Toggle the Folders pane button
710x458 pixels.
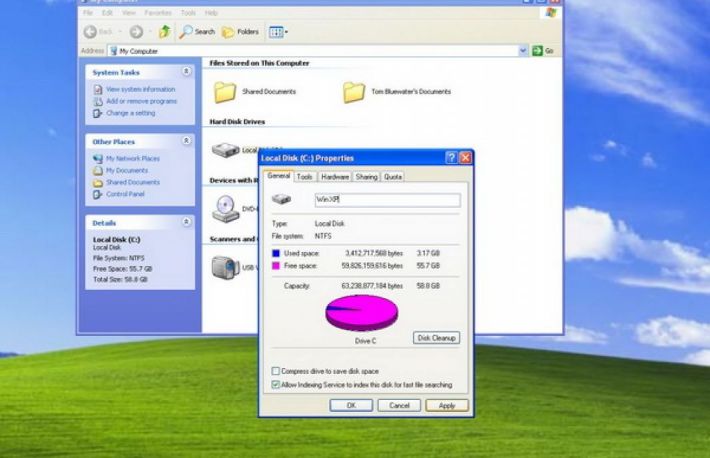tap(240, 32)
